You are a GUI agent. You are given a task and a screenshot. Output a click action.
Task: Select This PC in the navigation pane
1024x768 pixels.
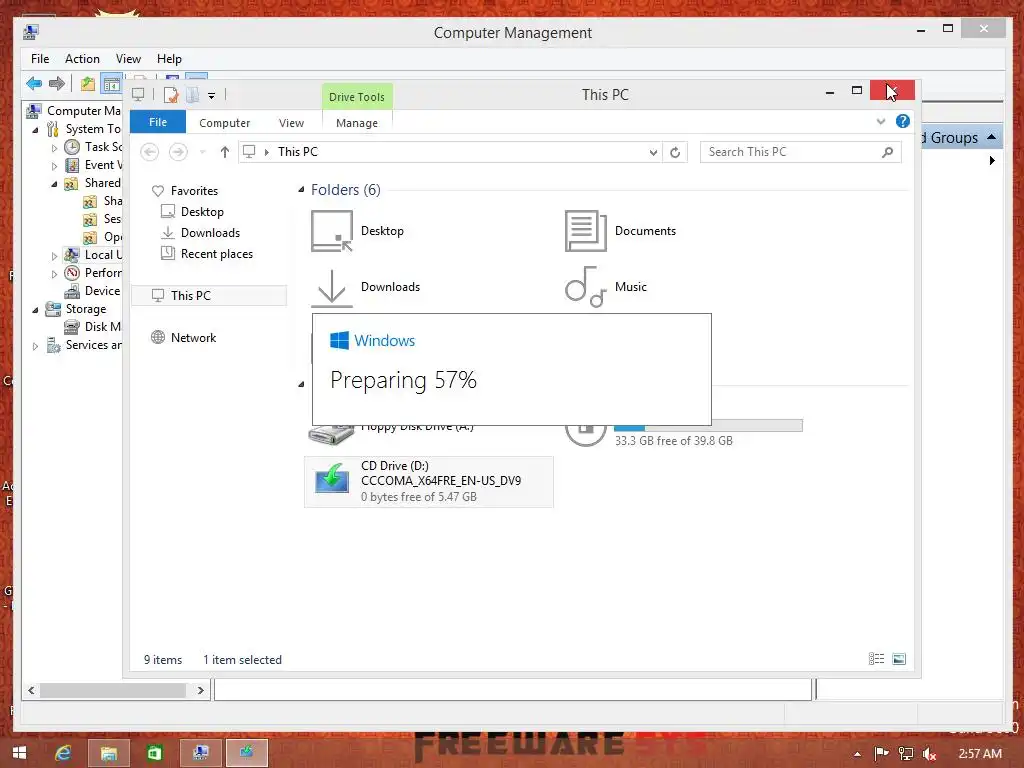click(209, 295)
